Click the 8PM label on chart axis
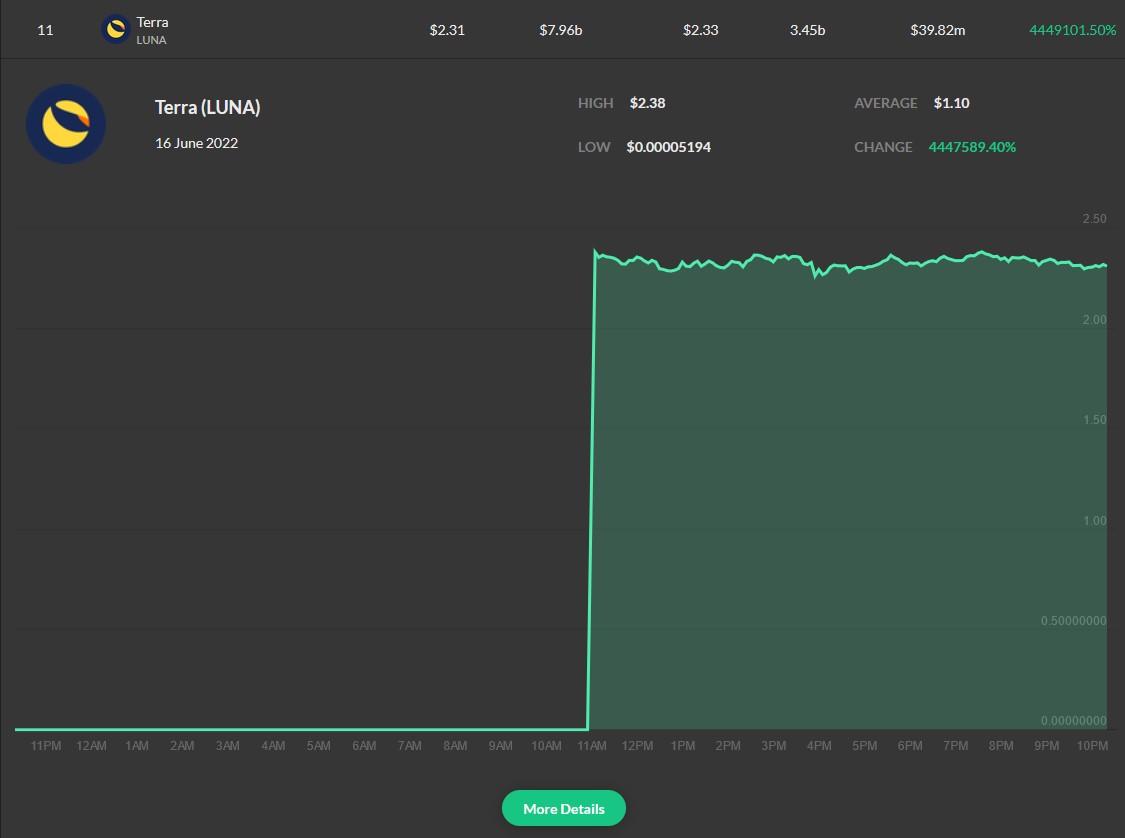The image size is (1125, 838). point(1001,745)
